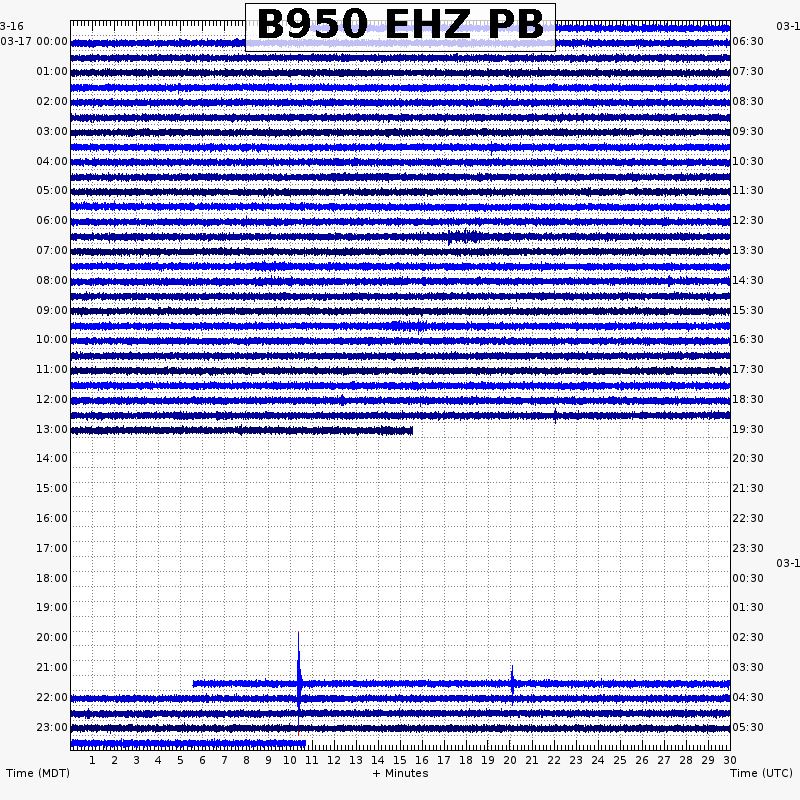
Task: Click where the 21:30 trace resumes
Action: [x=194, y=684]
